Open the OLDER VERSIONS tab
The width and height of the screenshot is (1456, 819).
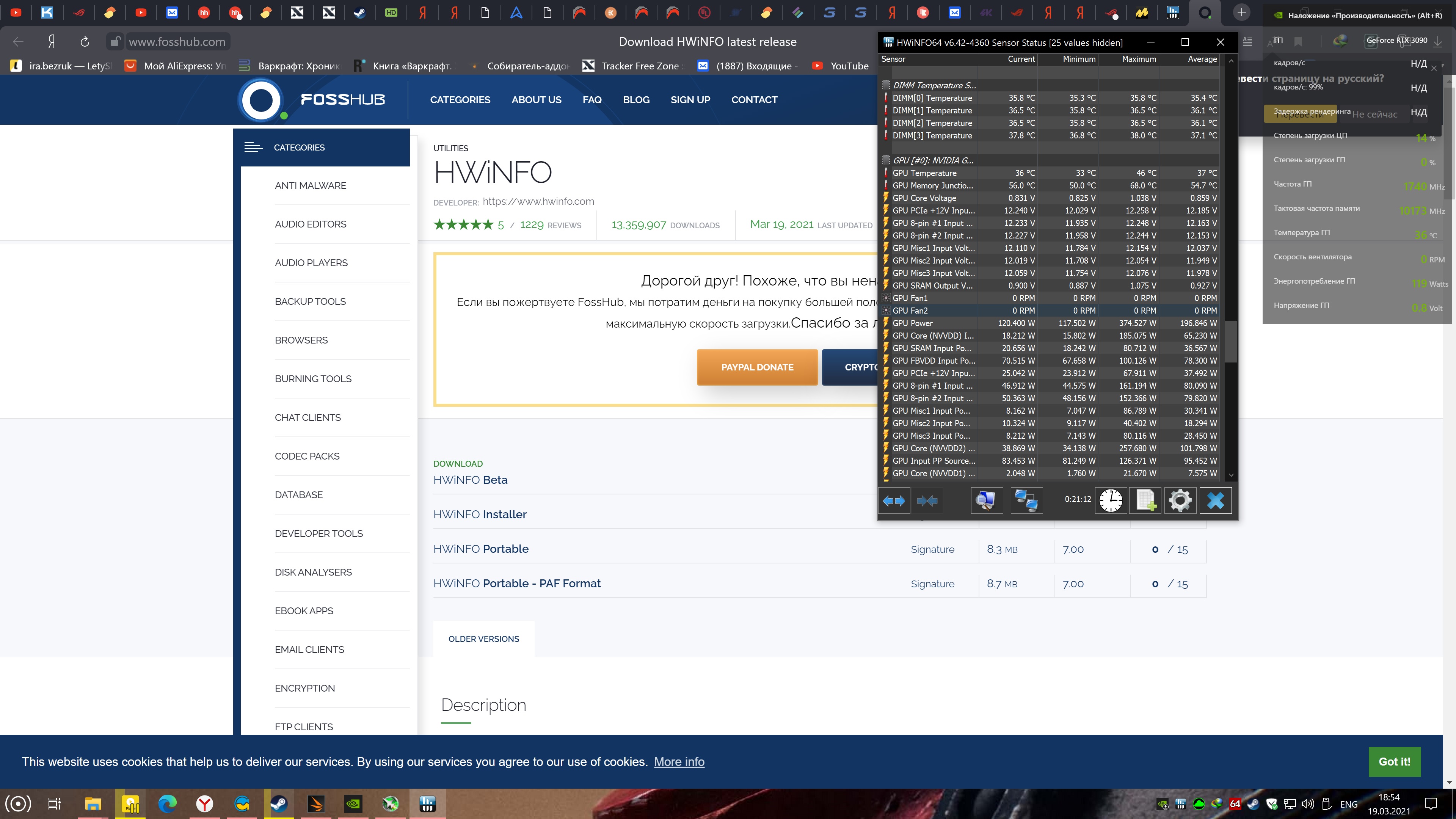tap(483, 639)
